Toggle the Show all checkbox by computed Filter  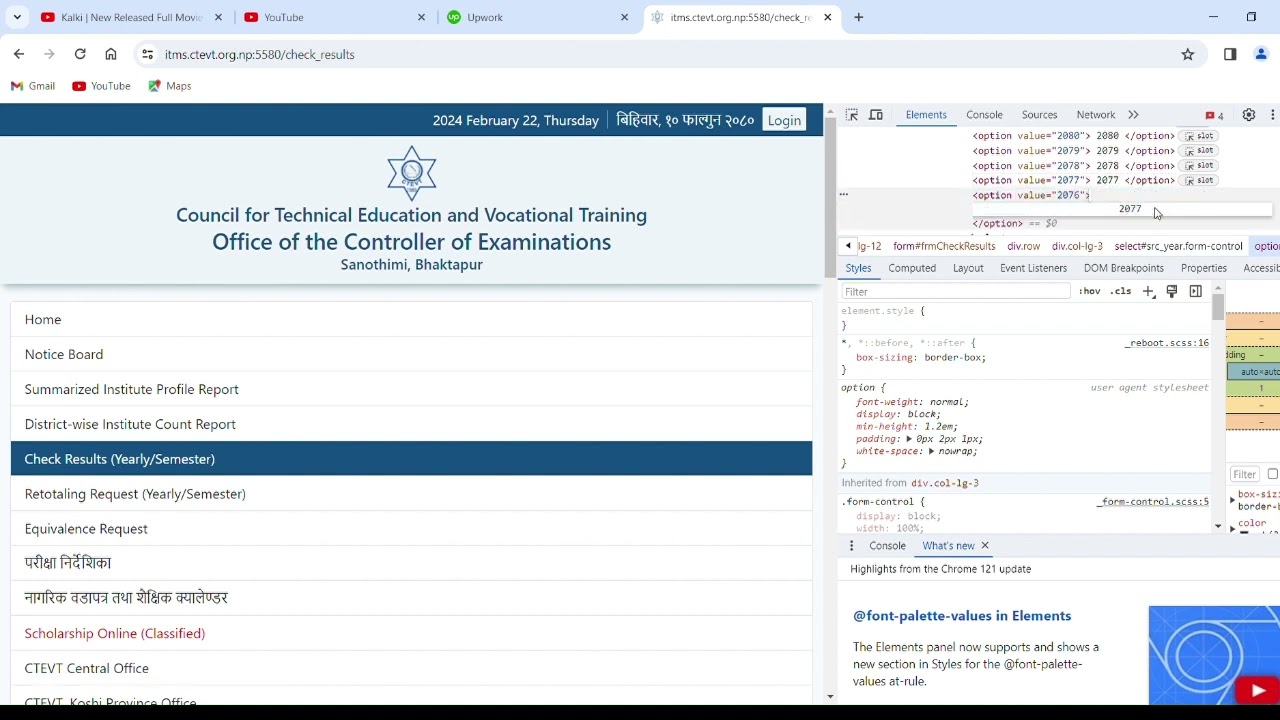tap(1272, 475)
